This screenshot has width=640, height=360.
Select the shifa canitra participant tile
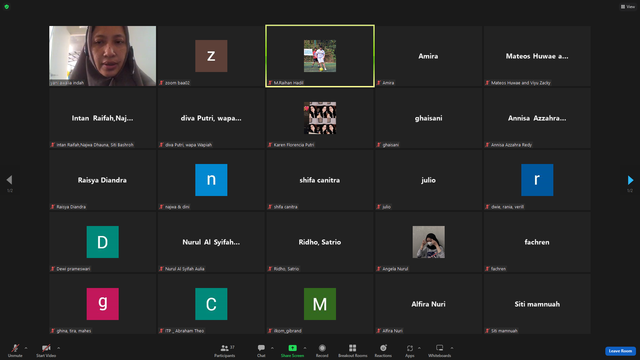tap(320, 180)
